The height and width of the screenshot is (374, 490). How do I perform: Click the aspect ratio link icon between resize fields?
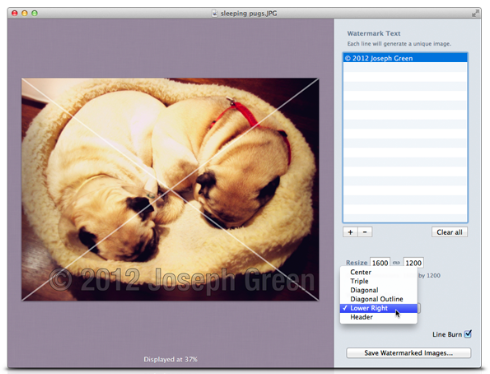click(396, 263)
